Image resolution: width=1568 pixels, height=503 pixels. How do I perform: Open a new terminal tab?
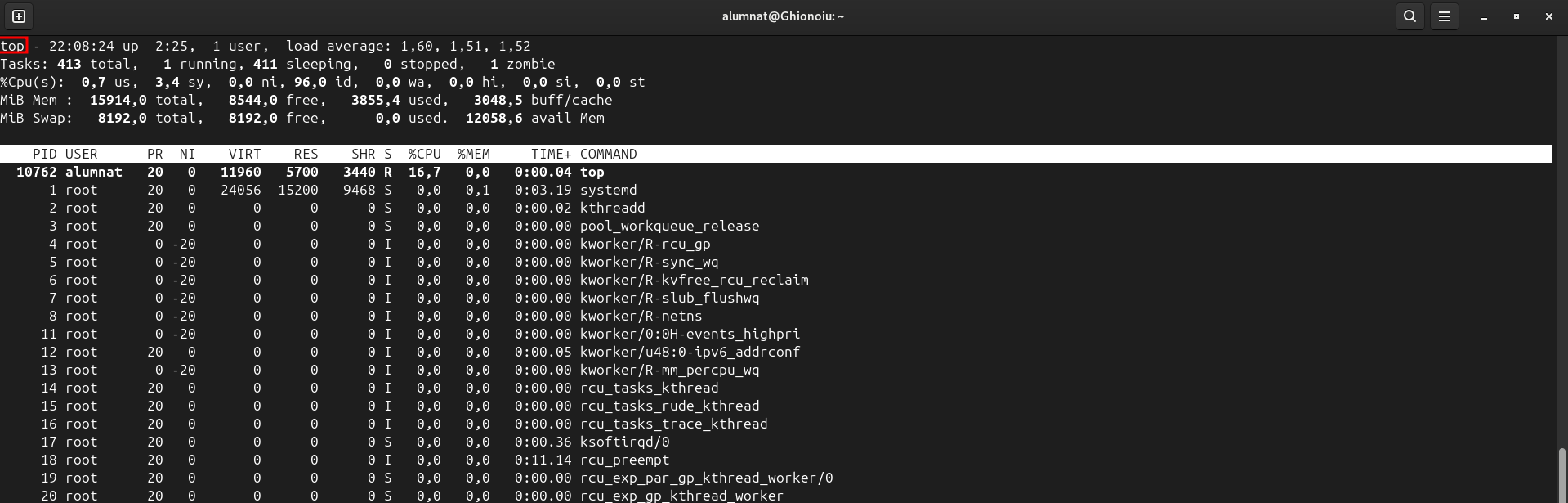(19, 16)
